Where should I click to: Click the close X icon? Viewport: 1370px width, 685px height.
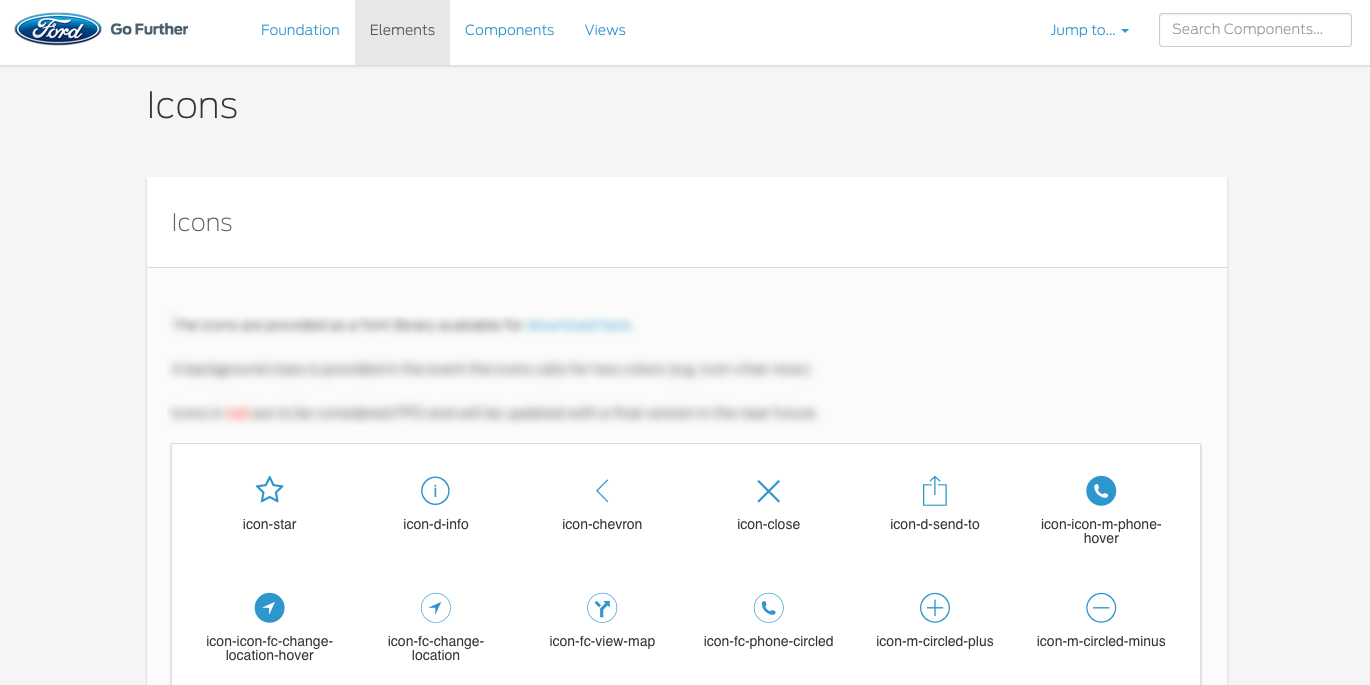point(768,491)
